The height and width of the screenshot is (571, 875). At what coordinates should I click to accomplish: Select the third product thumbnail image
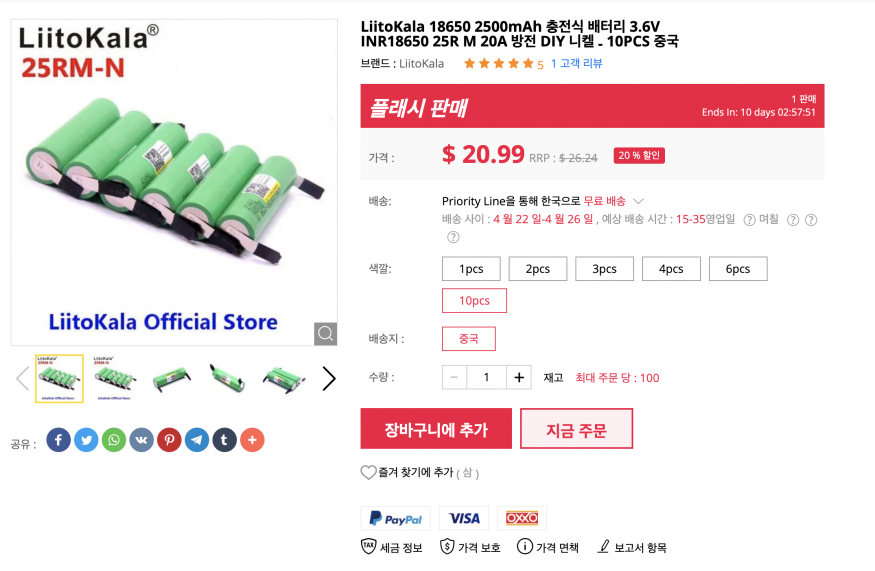pyautogui.click(x=172, y=378)
